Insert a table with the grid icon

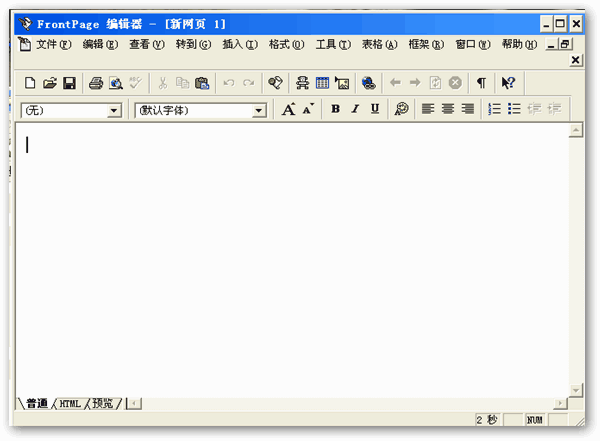[322, 83]
